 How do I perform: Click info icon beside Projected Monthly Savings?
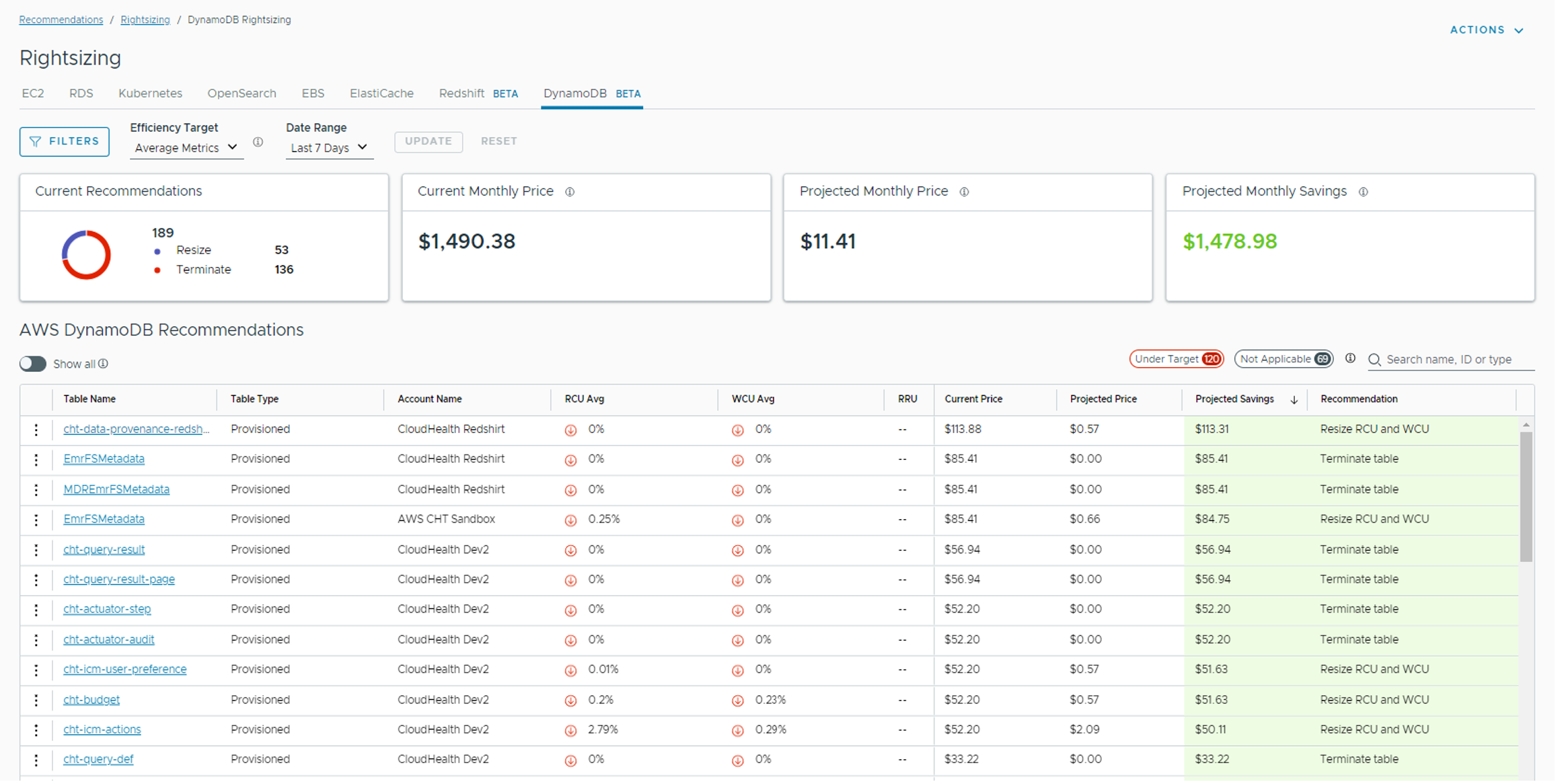(x=1363, y=192)
